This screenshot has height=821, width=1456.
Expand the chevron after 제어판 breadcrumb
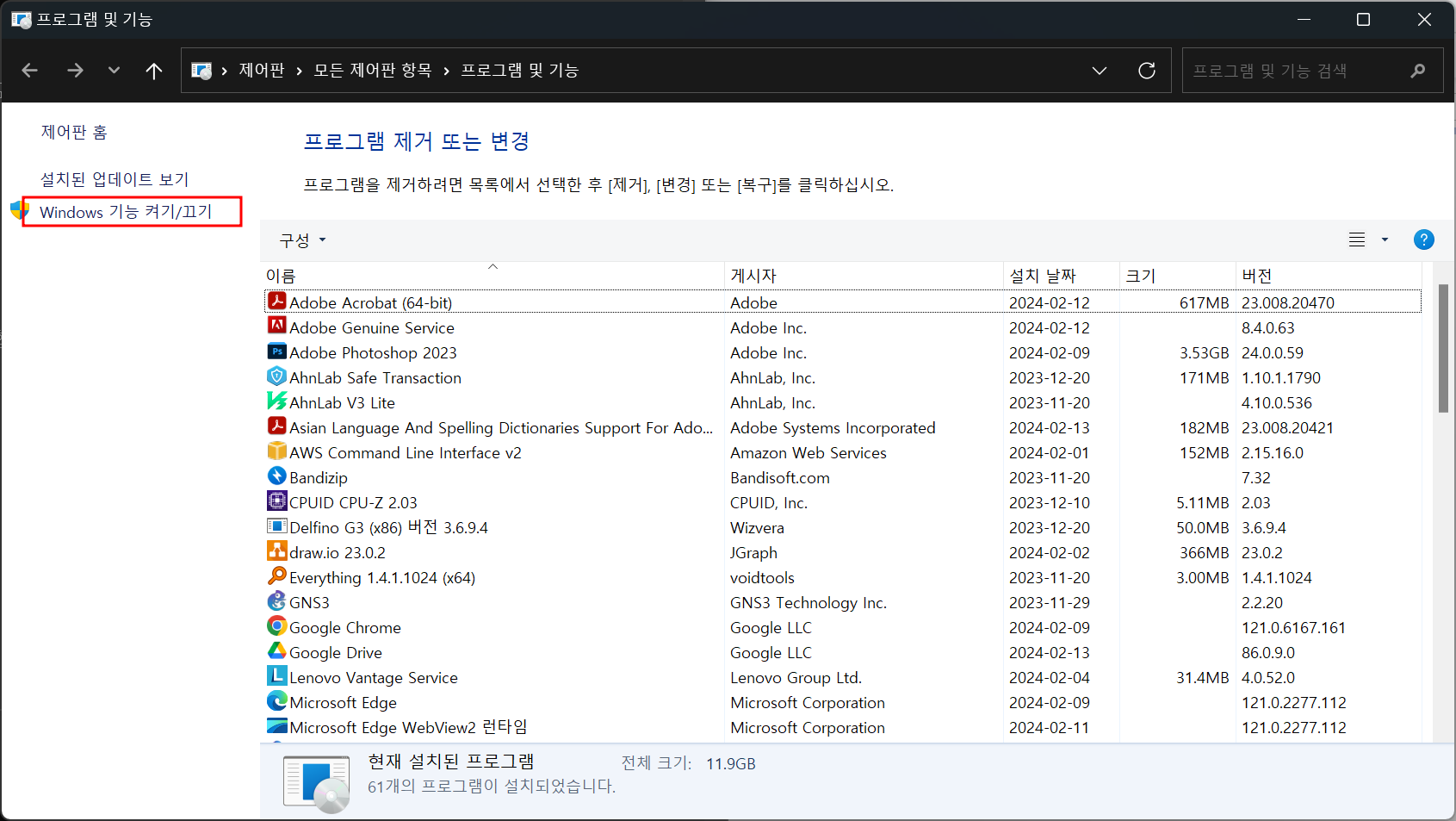tap(299, 71)
